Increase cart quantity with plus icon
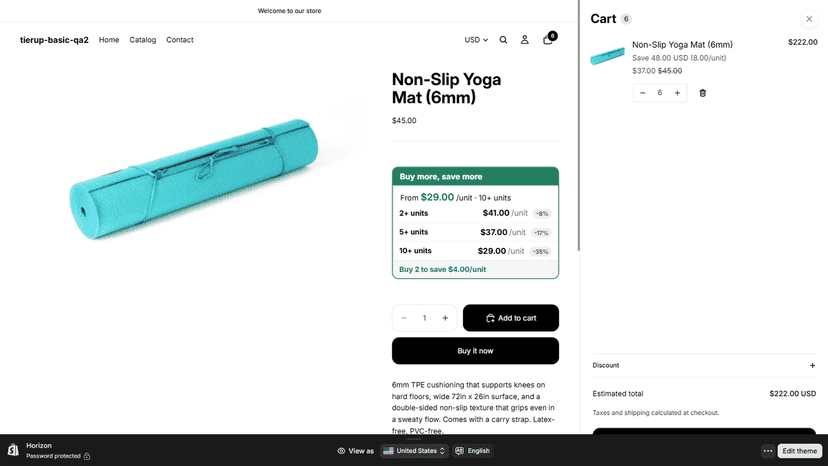828x466 pixels. [x=677, y=93]
